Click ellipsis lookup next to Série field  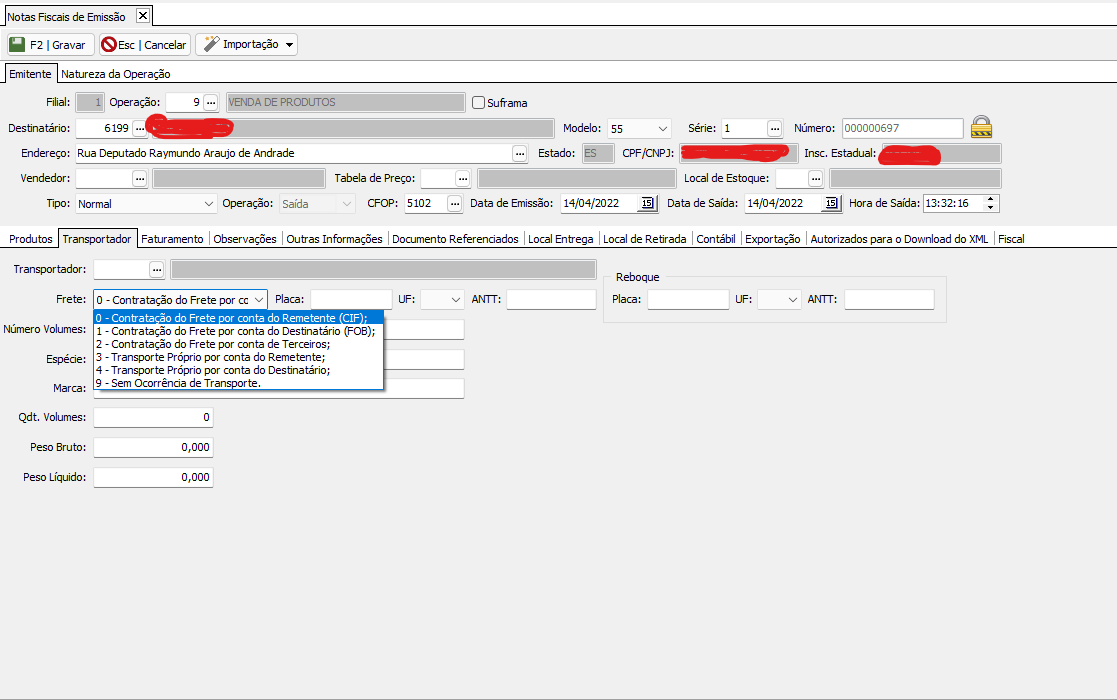pyautogui.click(x=775, y=128)
